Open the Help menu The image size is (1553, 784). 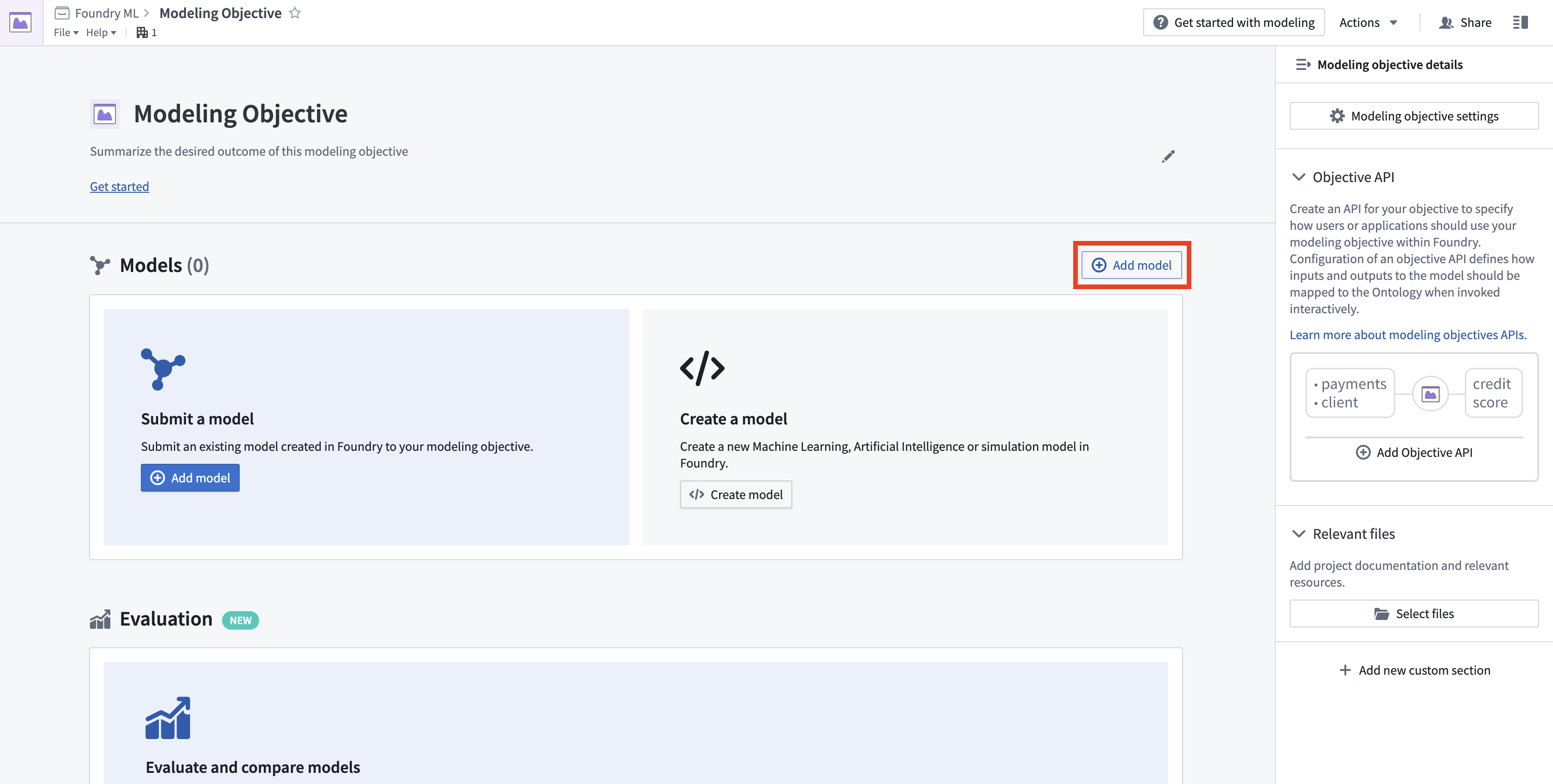pos(101,32)
